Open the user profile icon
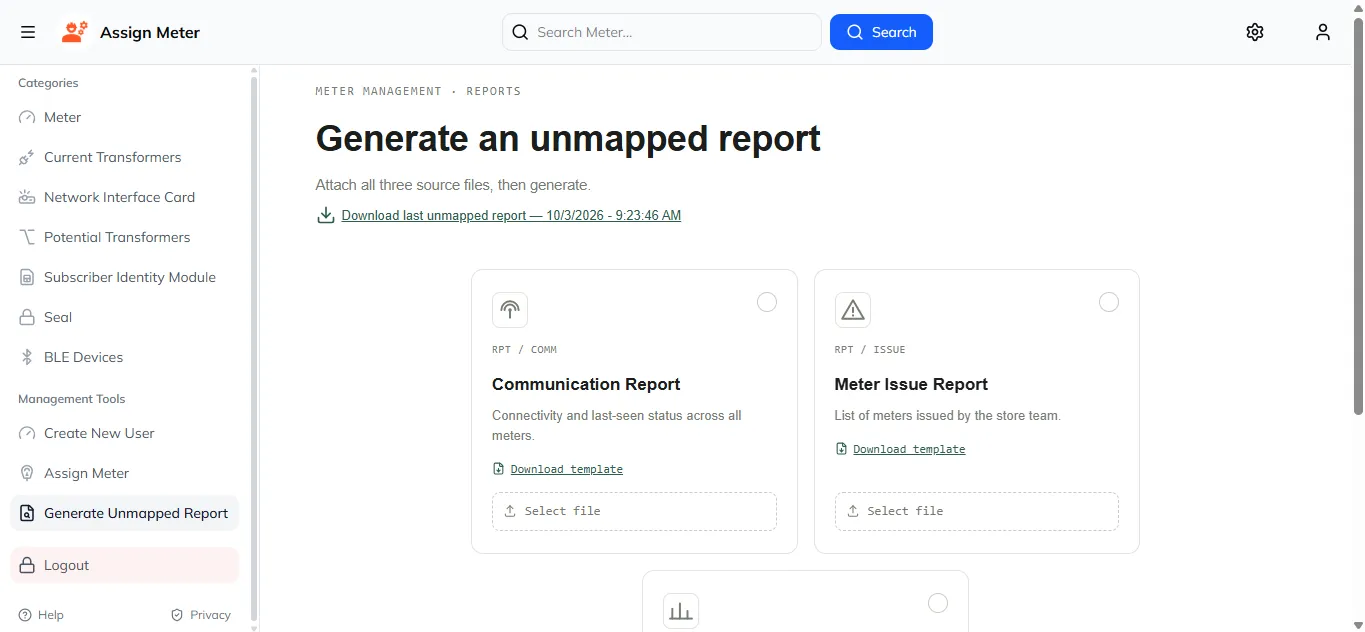 1323,32
